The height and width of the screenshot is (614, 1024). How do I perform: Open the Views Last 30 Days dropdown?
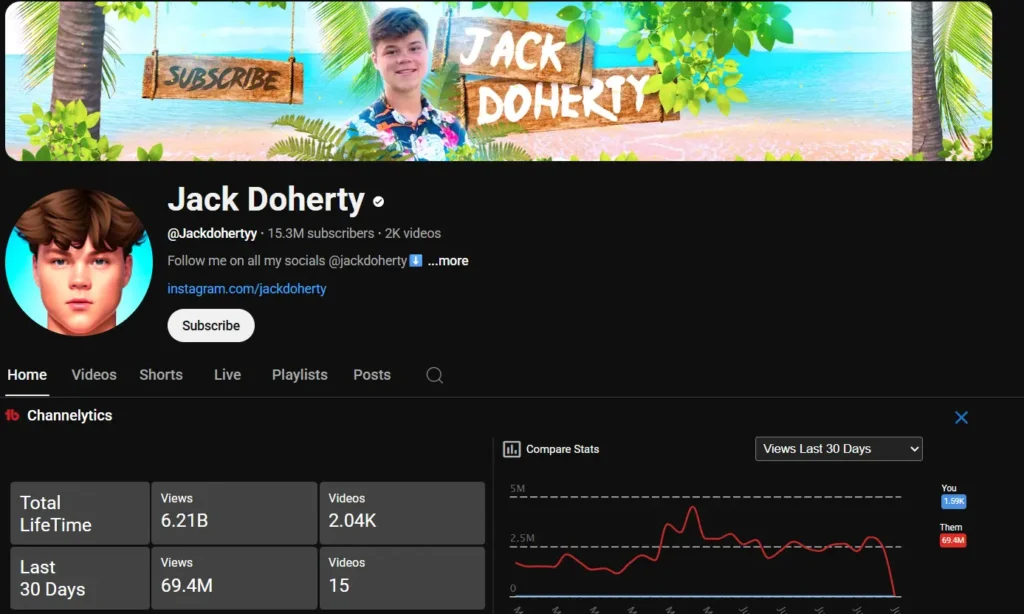tap(839, 449)
